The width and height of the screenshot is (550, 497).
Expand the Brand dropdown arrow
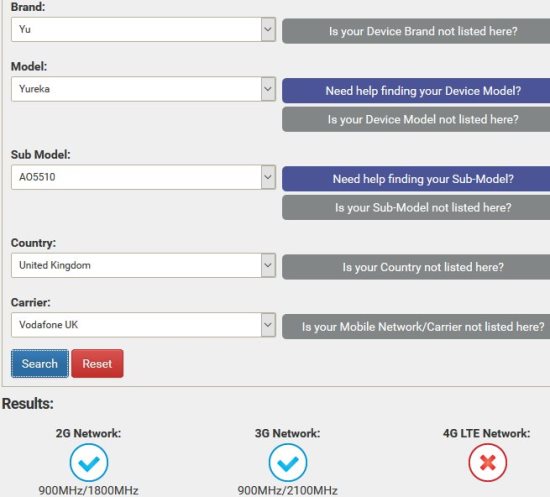(268, 29)
